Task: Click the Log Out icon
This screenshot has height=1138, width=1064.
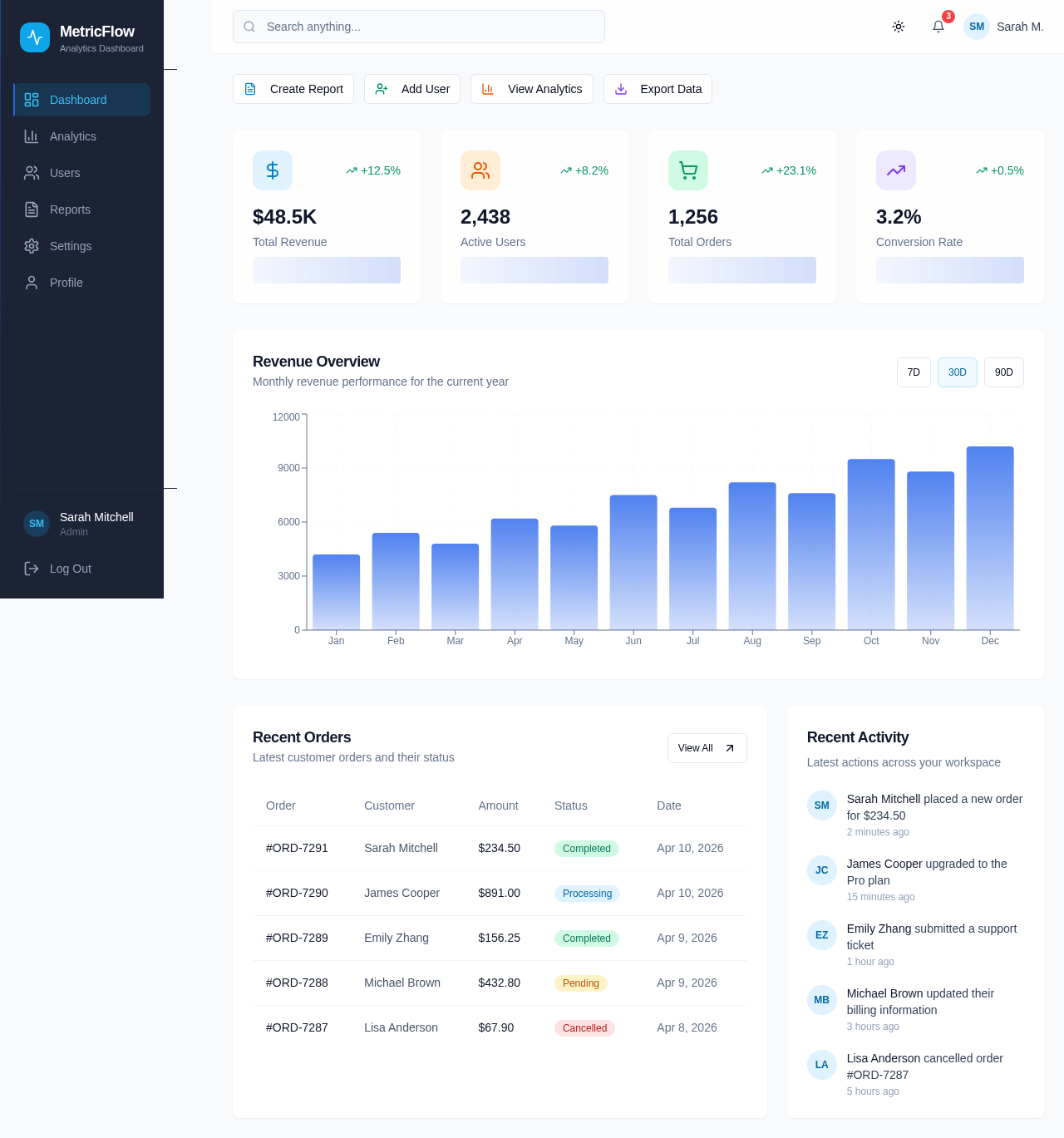Action: [x=32, y=569]
